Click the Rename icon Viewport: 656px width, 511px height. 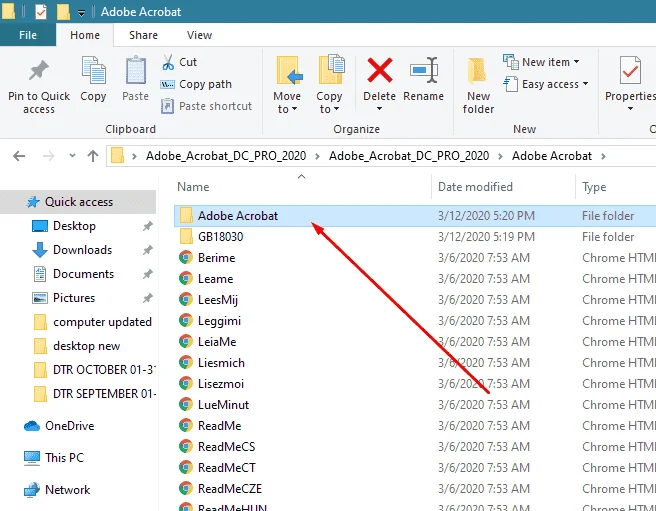click(424, 70)
